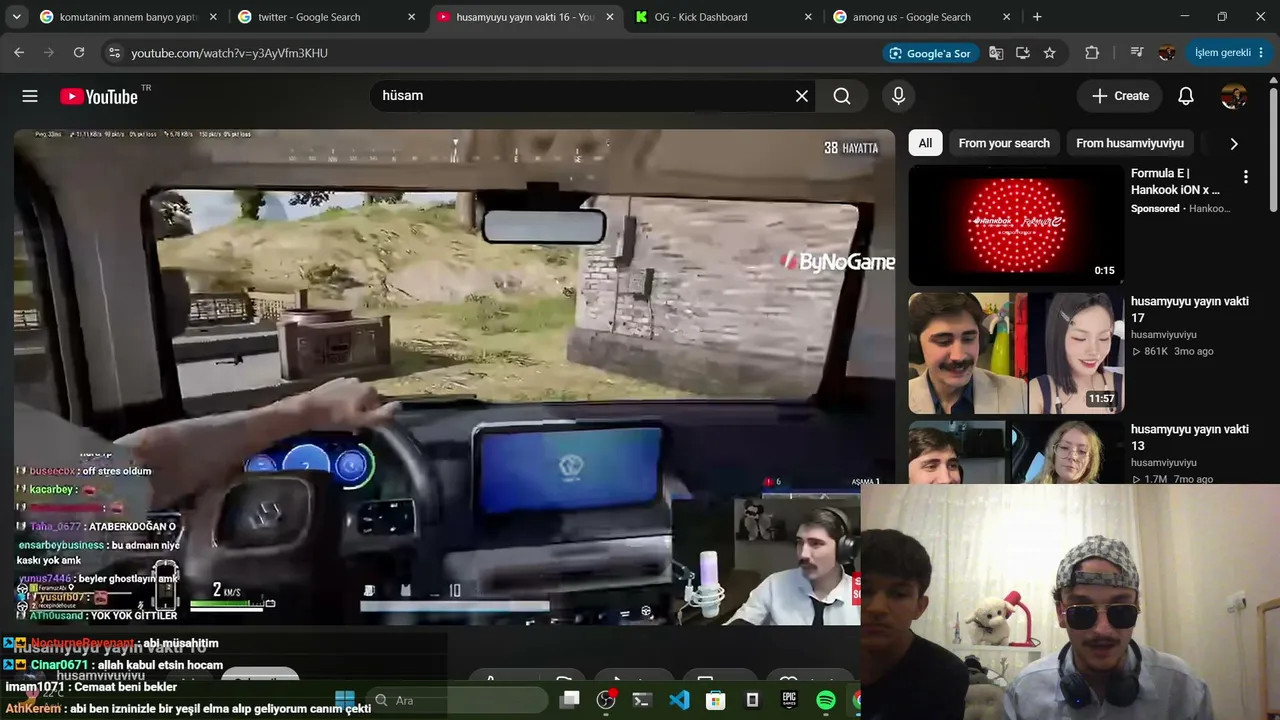The height and width of the screenshot is (720, 1280).
Task: Open Visual Studio Code from the taskbar
Action: coord(679,700)
